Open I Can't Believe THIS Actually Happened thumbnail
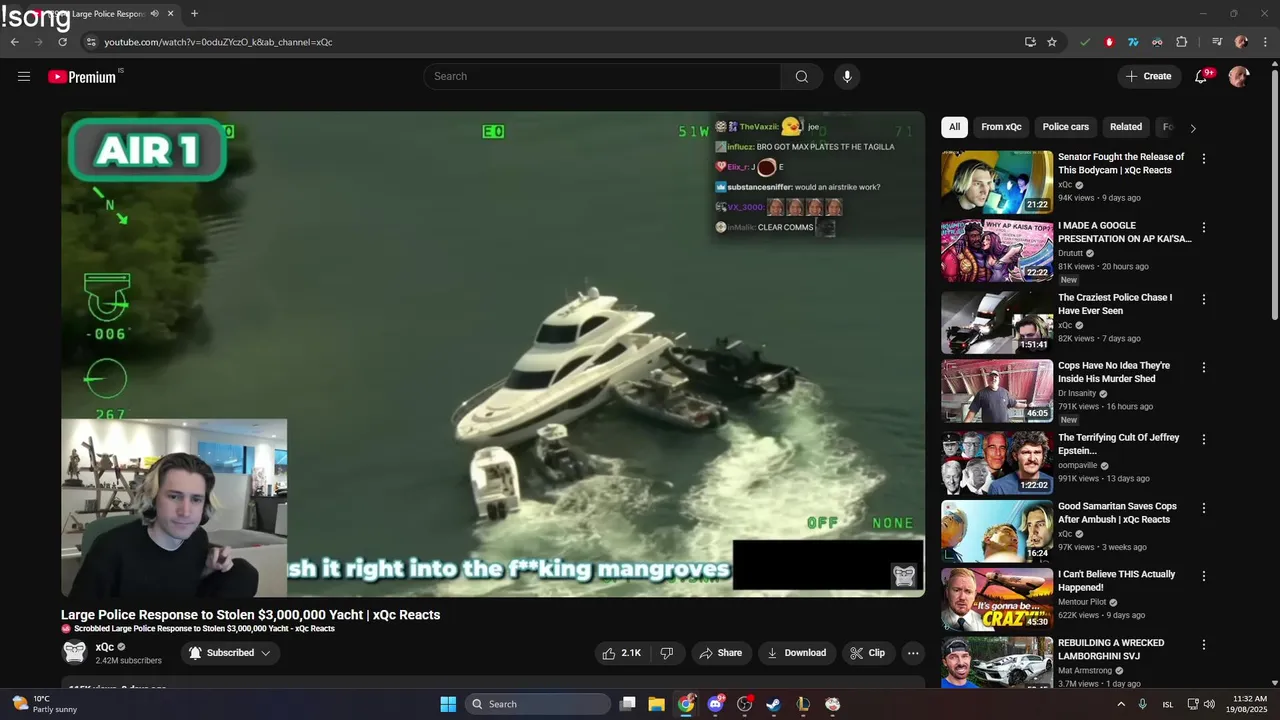This screenshot has width=1280, height=720. point(997,599)
